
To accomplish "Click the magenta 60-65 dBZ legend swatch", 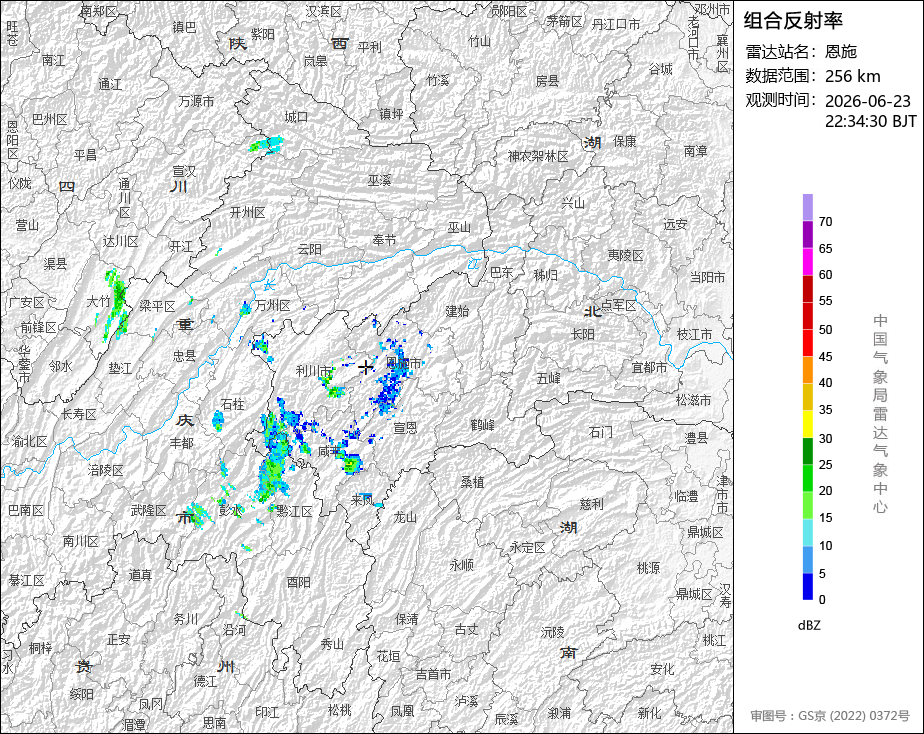I will (x=807, y=262).
